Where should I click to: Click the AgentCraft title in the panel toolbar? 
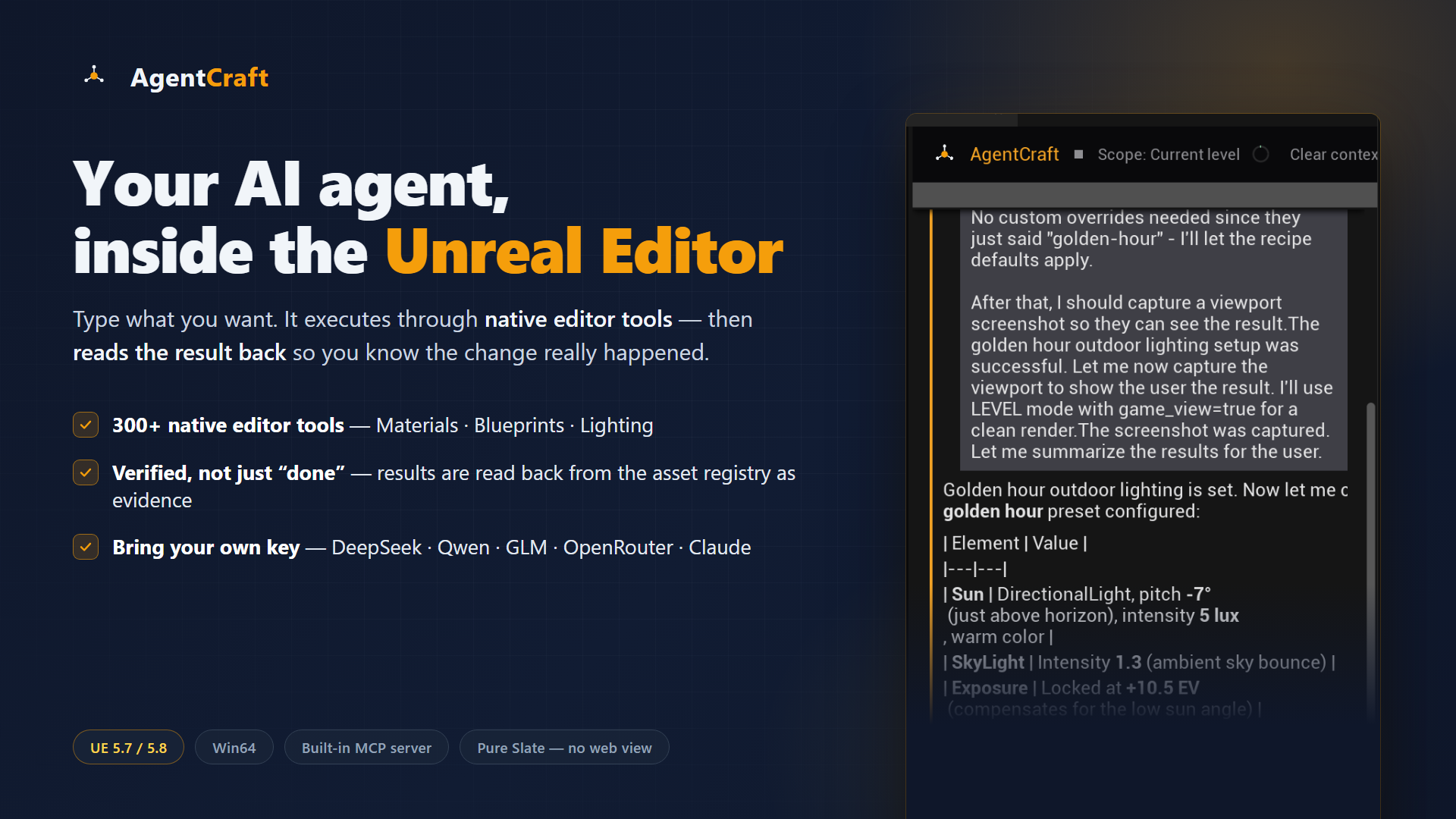click(1014, 154)
